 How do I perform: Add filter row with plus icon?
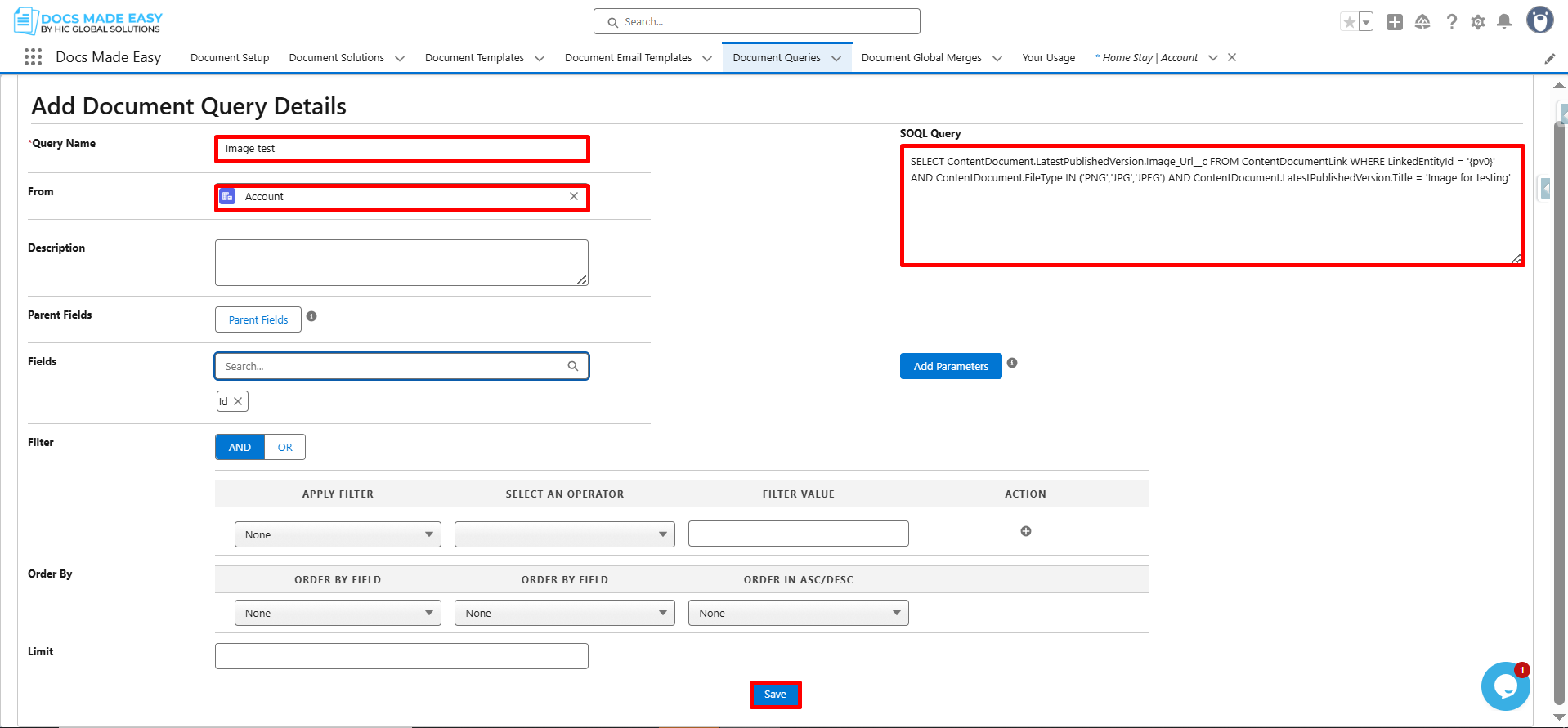pos(1025,531)
